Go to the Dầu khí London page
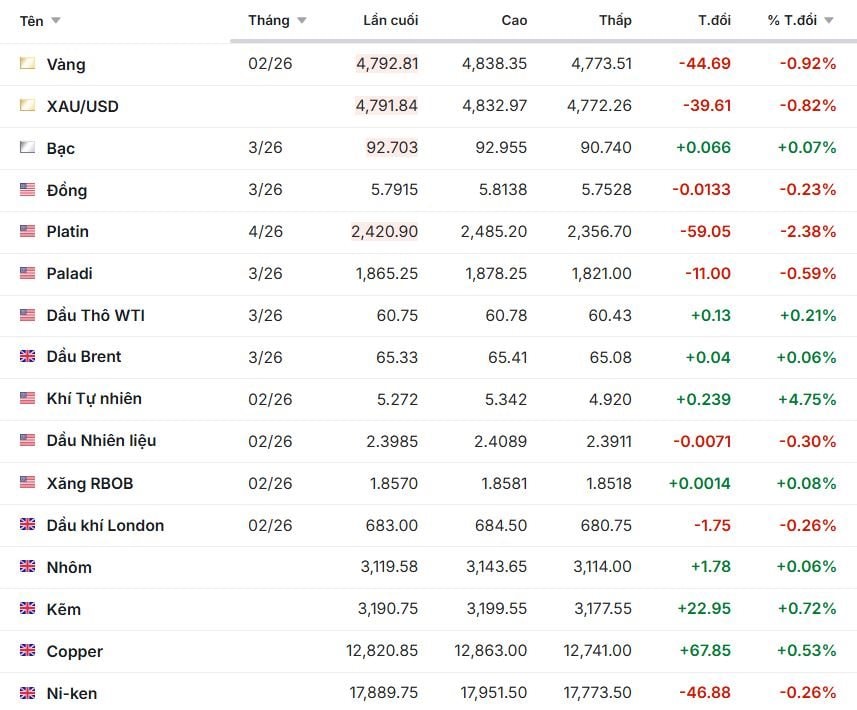The image size is (857, 710). pos(105,525)
